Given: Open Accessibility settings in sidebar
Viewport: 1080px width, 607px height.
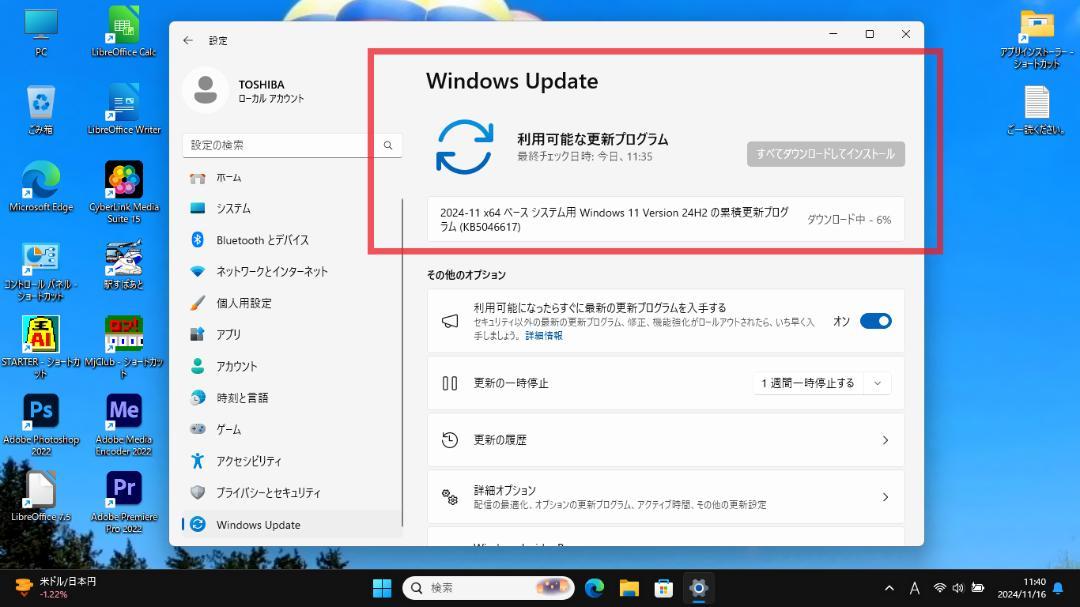Looking at the screenshot, I should point(291,461).
